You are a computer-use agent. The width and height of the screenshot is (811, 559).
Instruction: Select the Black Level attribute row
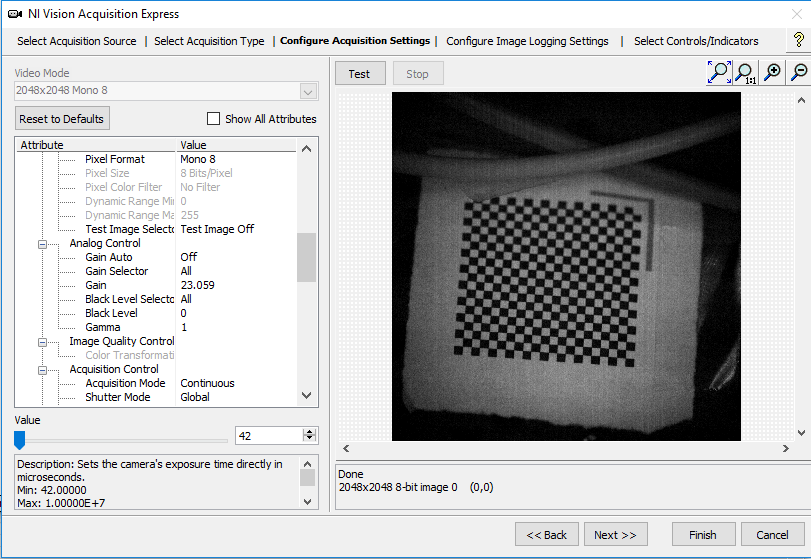tap(158, 313)
